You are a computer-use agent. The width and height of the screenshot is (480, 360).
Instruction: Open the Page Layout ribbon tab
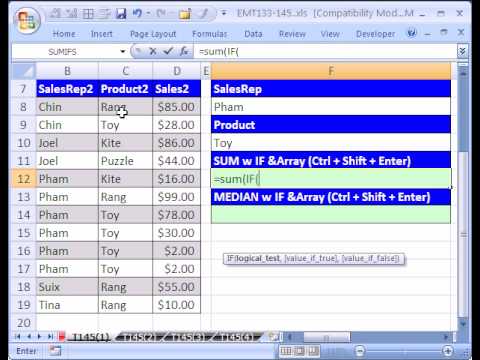pos(153,34)
